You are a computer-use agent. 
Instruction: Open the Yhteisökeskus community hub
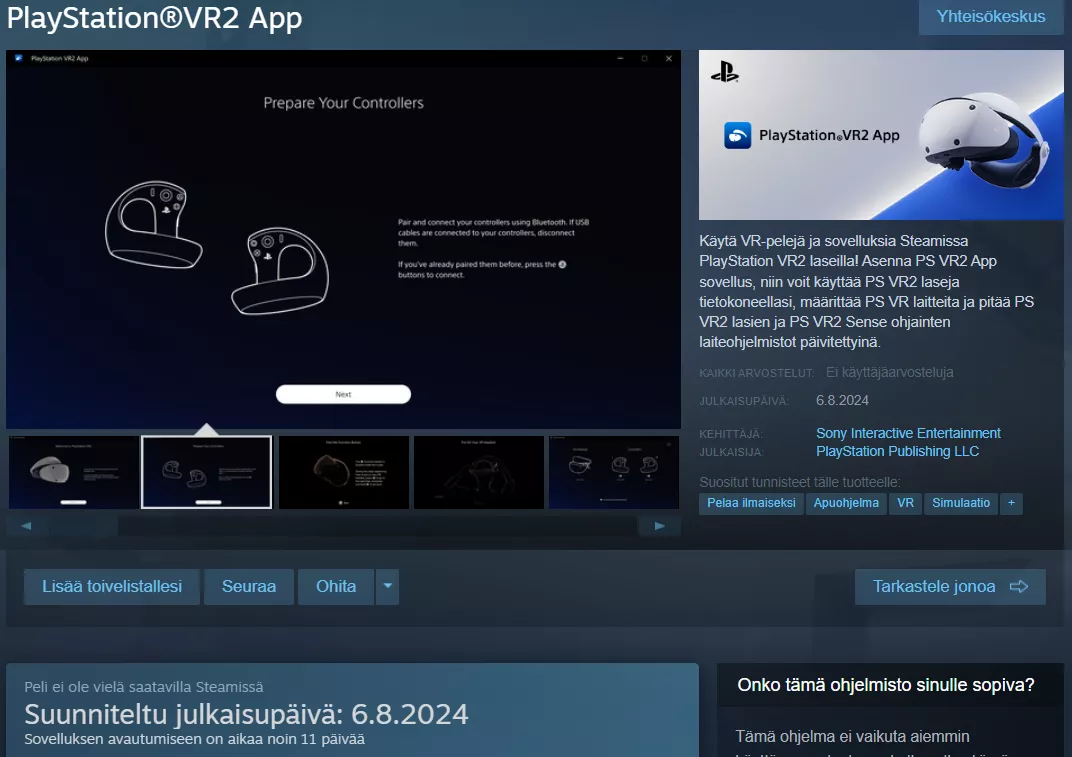click(991, 16)
